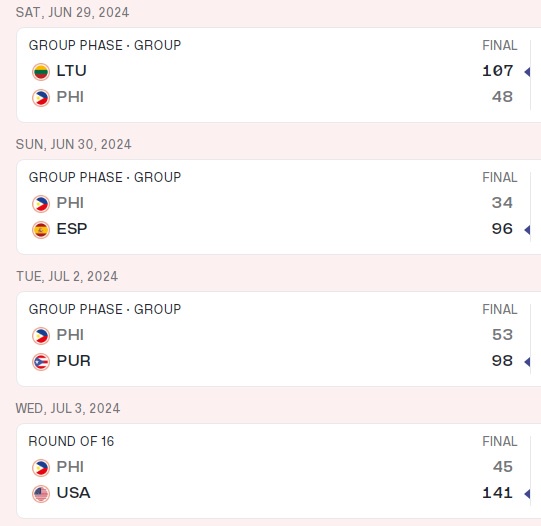Click winner arrow beside LTU score 107

tap(527, 72)
